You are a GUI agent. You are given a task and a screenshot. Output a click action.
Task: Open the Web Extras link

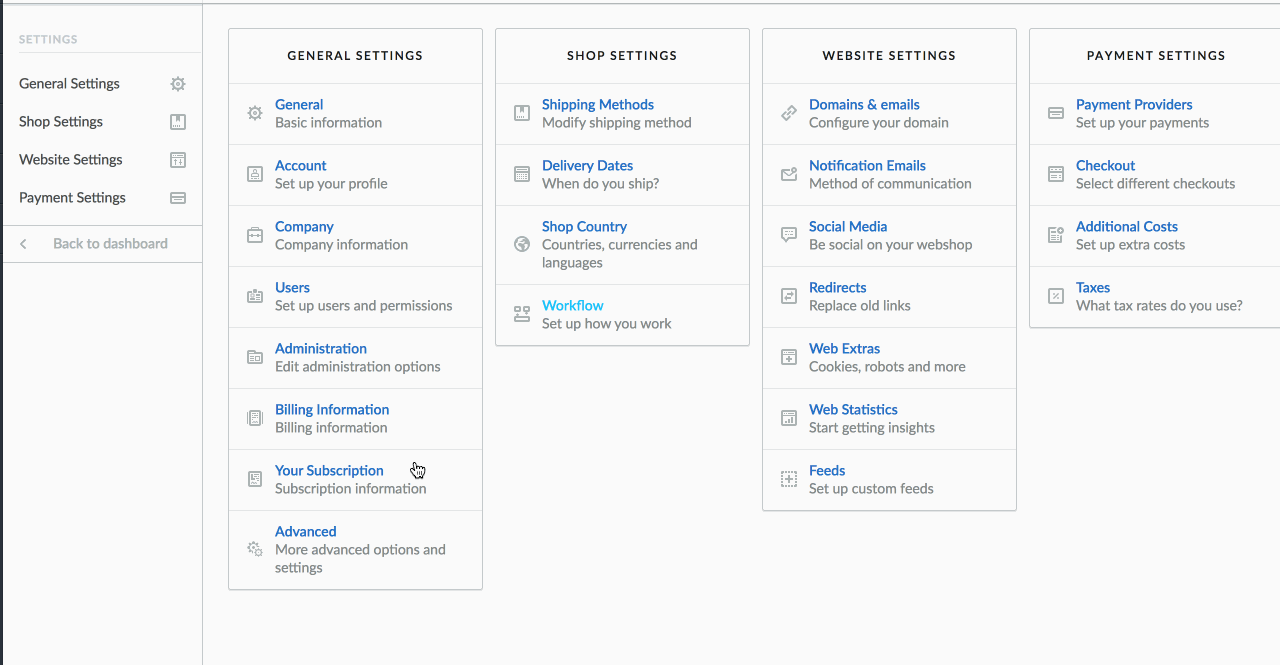pos(845,349)
